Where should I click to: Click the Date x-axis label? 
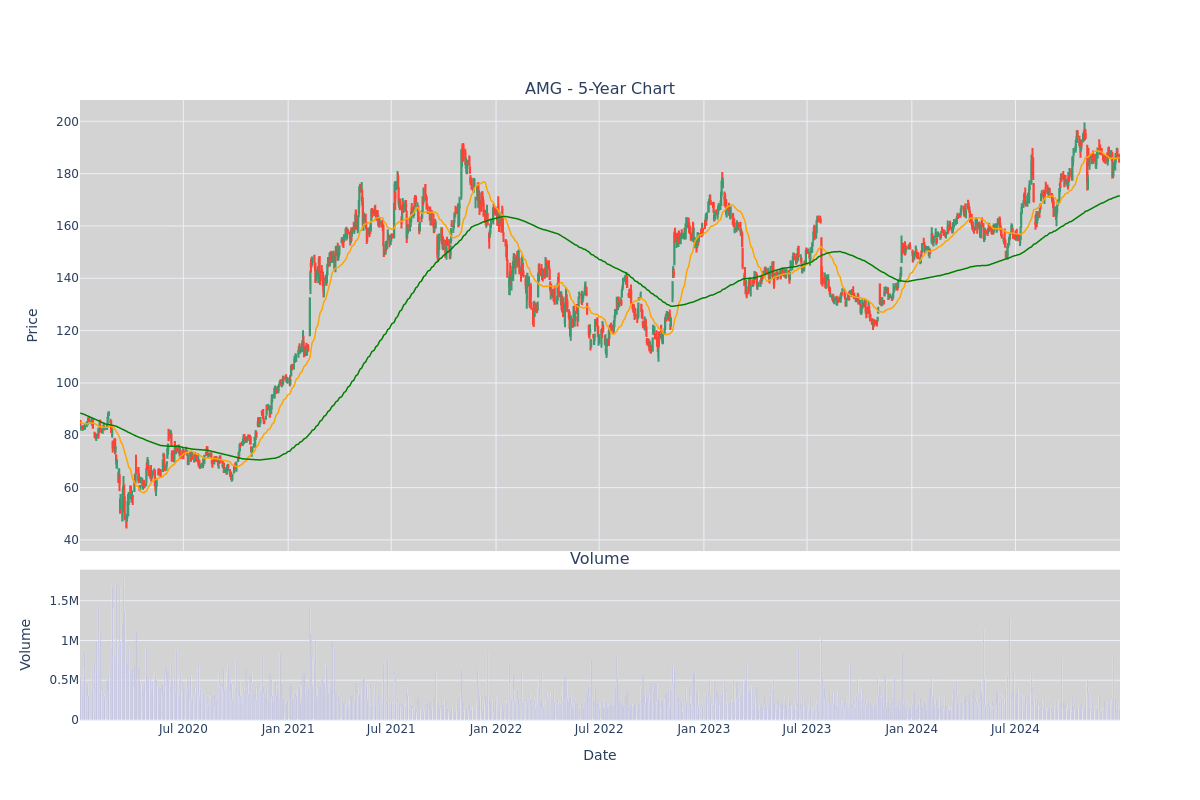[x=600, y=756]
